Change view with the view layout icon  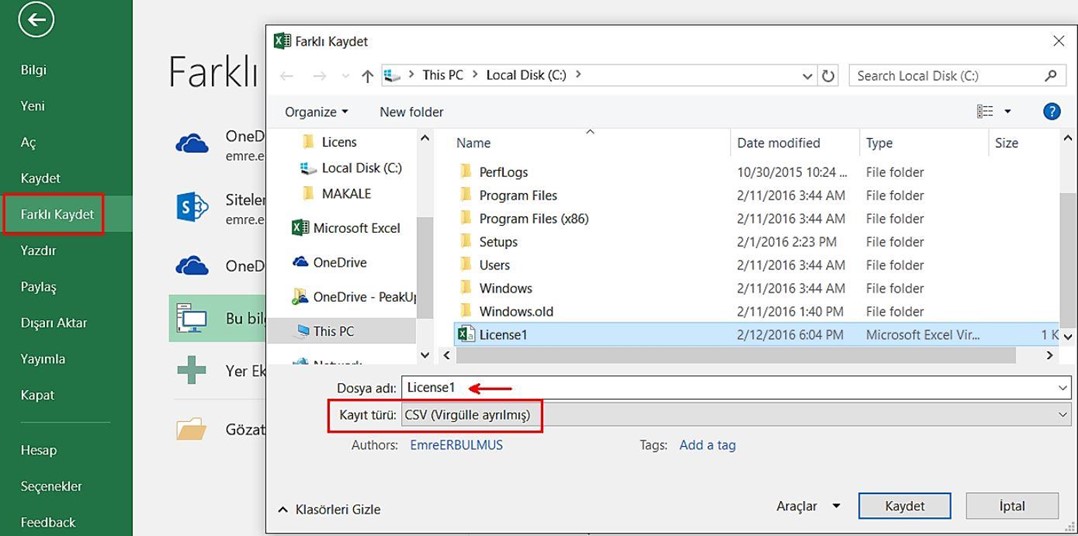coord(985,111)
